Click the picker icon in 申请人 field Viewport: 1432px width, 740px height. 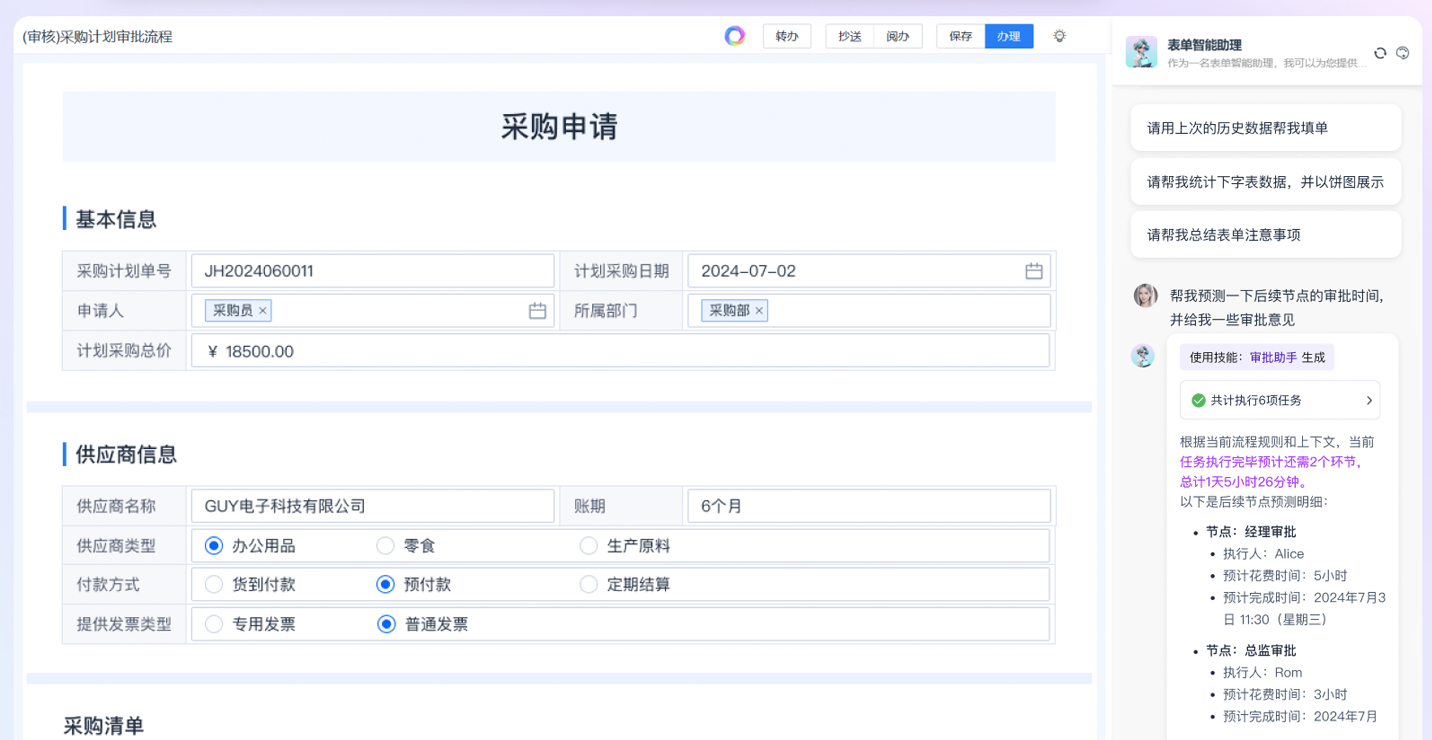[x=537, y=311]
